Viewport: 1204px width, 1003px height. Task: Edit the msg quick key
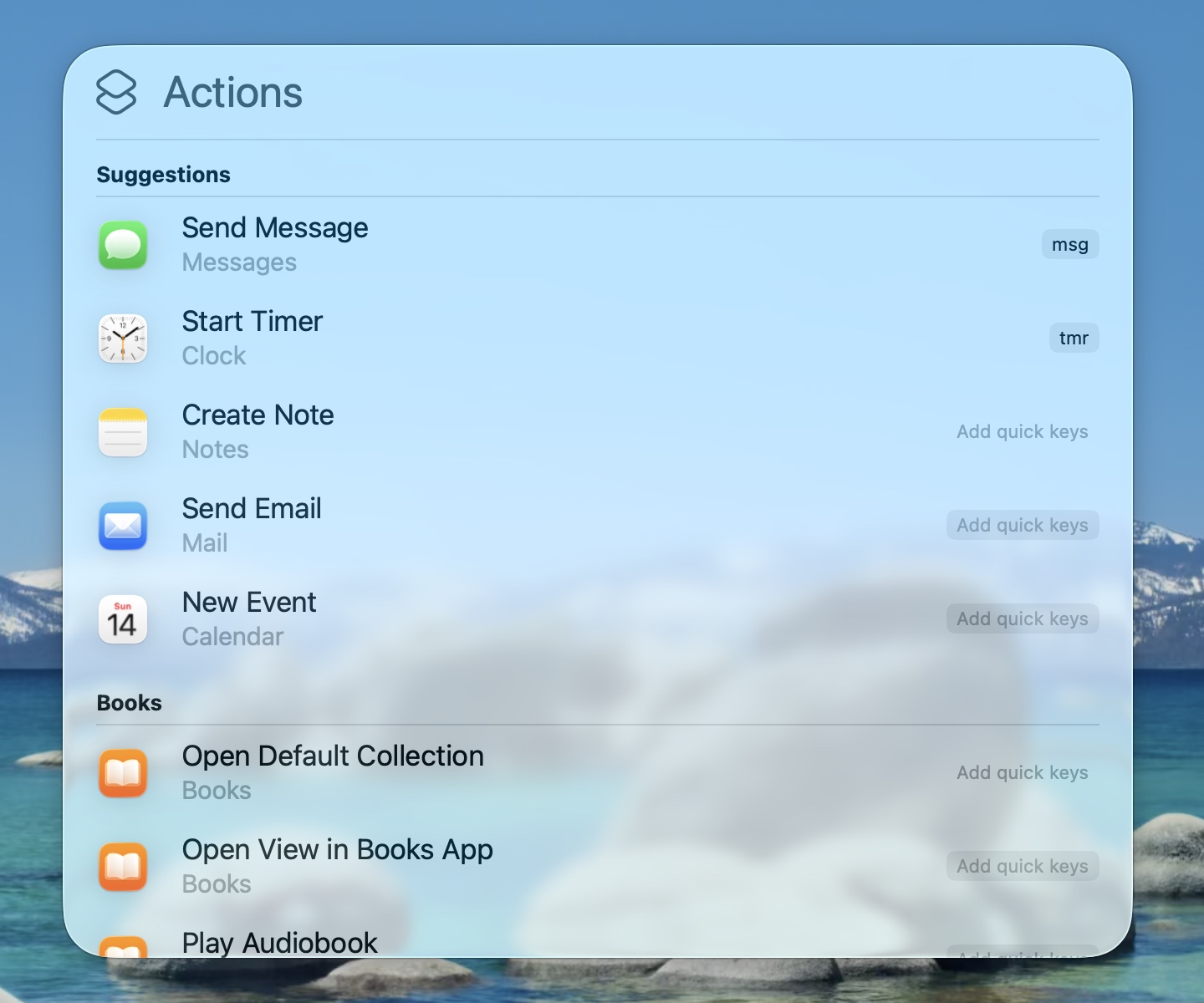pyautogui.click(x=1070, y=245)
